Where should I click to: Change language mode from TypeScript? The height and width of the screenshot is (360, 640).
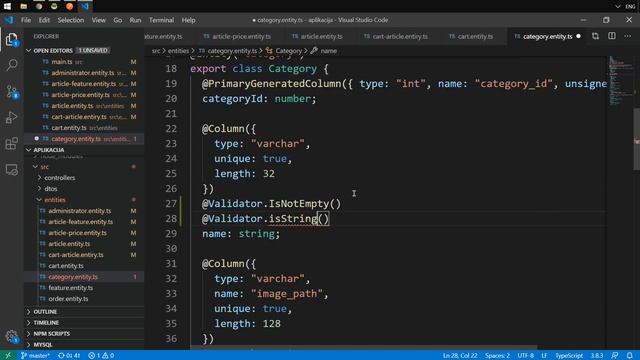(569, 356)
